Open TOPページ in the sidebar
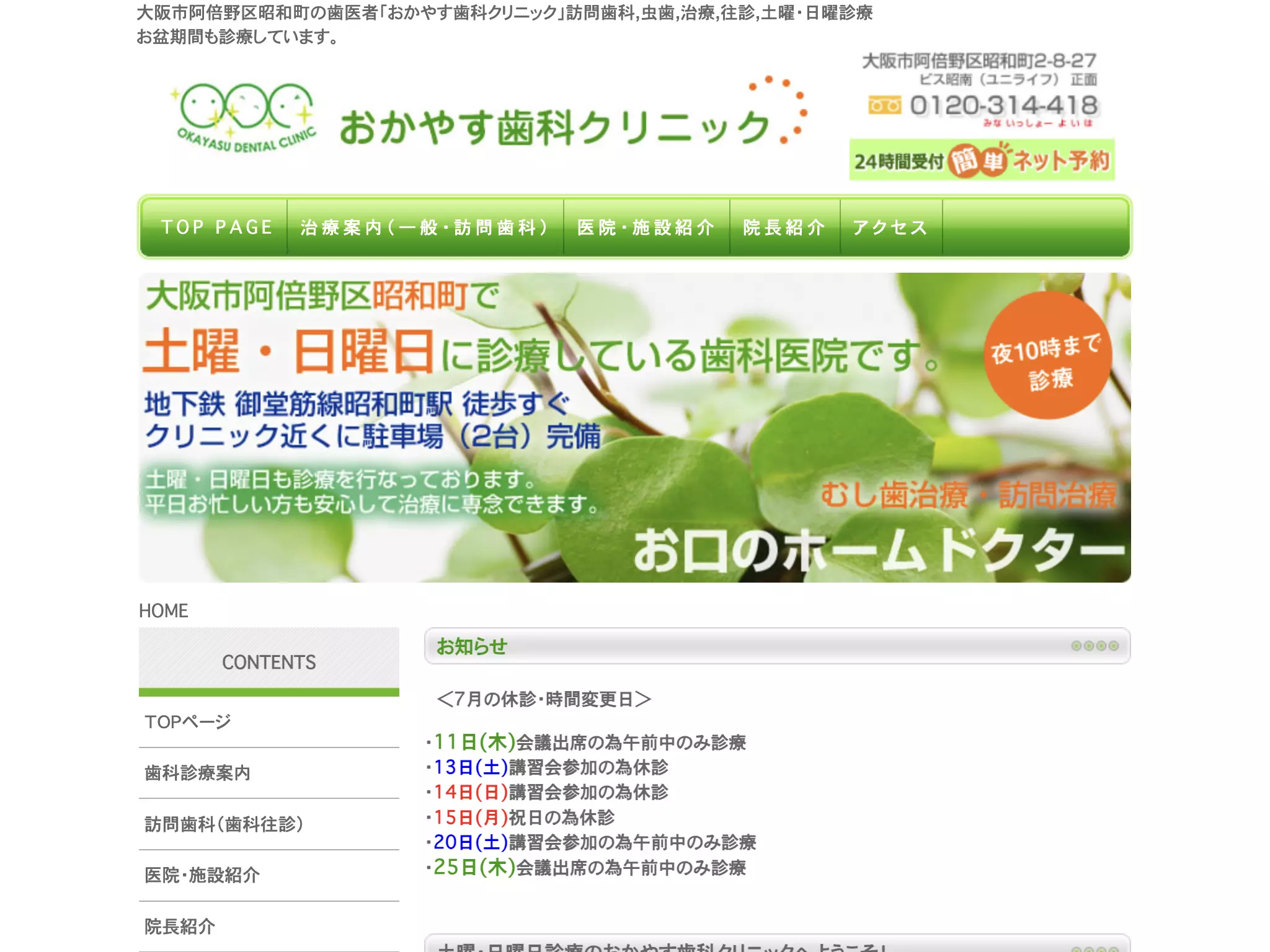This screenshot has width=1270, height=952. click(x=269, y=721)
